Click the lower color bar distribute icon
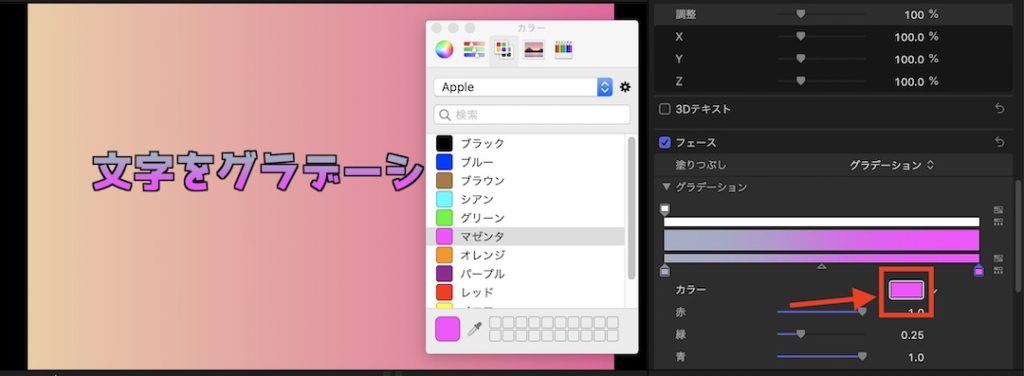Viewport: 1024px width, 376px height. point(998,270)
